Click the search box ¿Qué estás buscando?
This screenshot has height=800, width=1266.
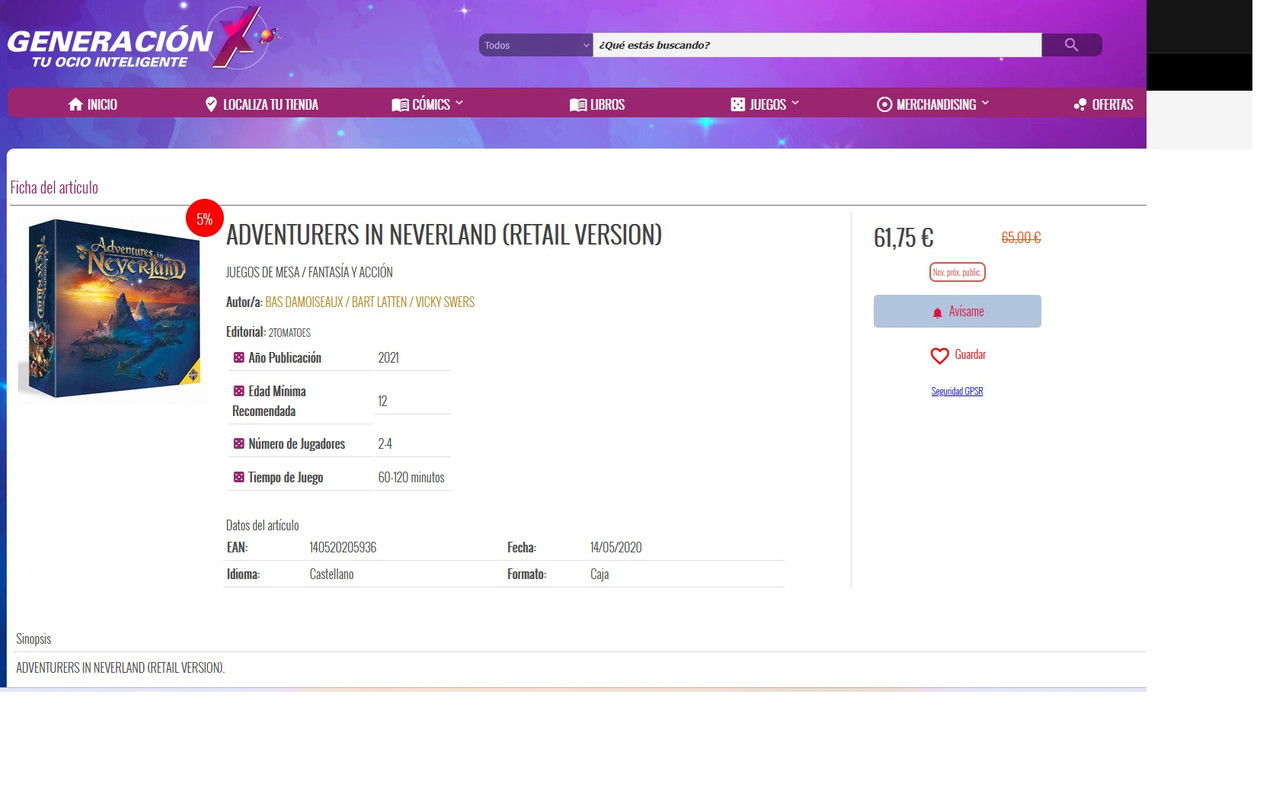point(817,45)
